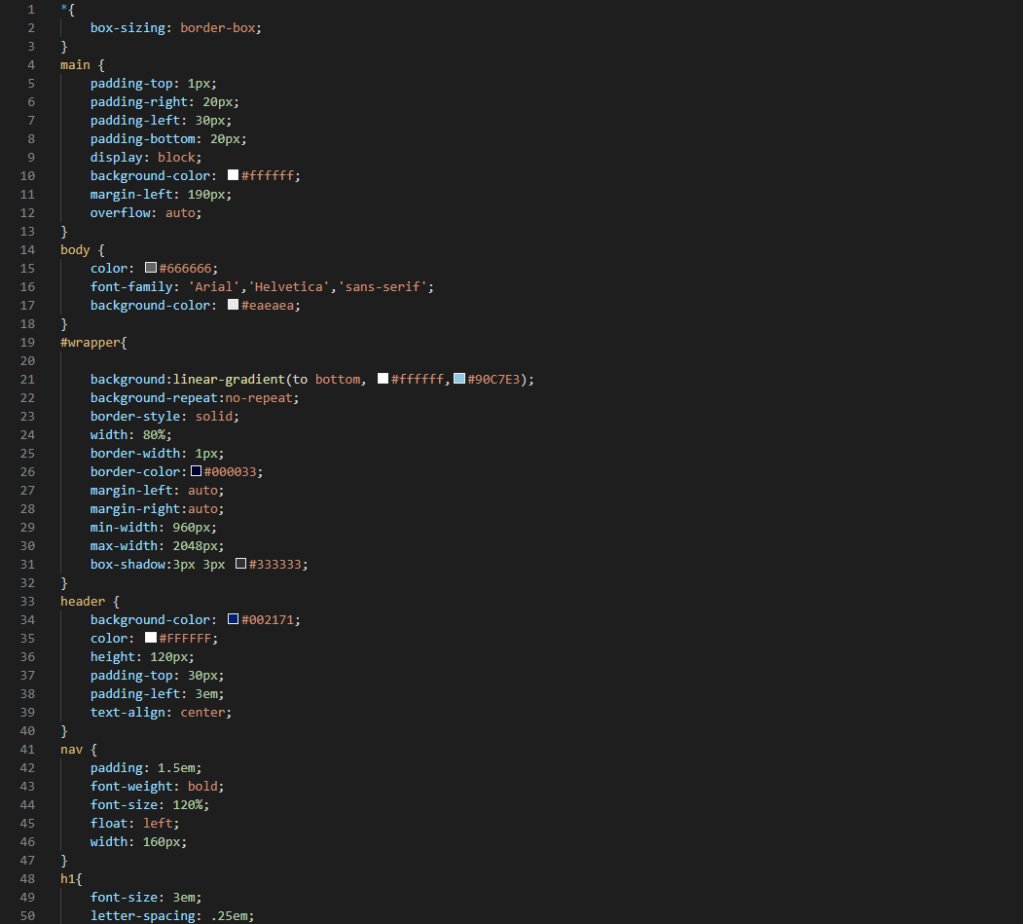Select line number 33 in the gutter
The height and width of the screenshot is (924, 1023).
pos(30,601)
